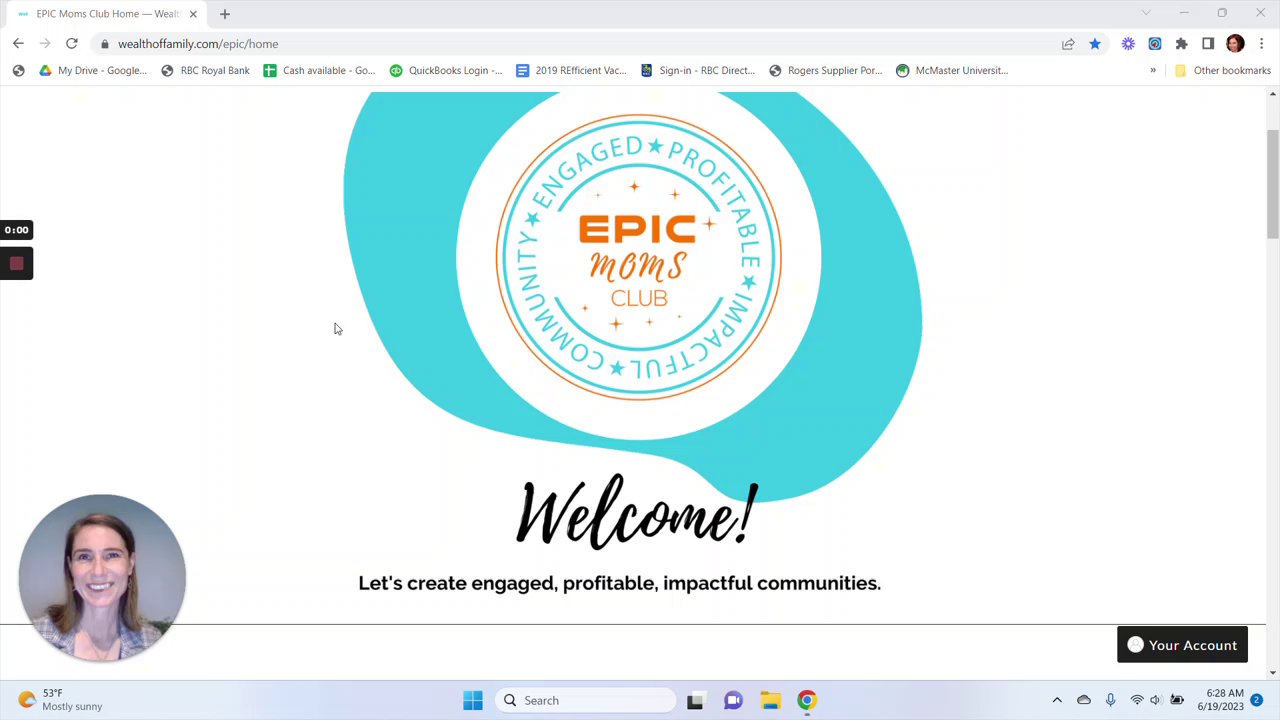This screenshot has width=1280, height=720.
Task: Open Your Account button
Action: pos(1182,645)
